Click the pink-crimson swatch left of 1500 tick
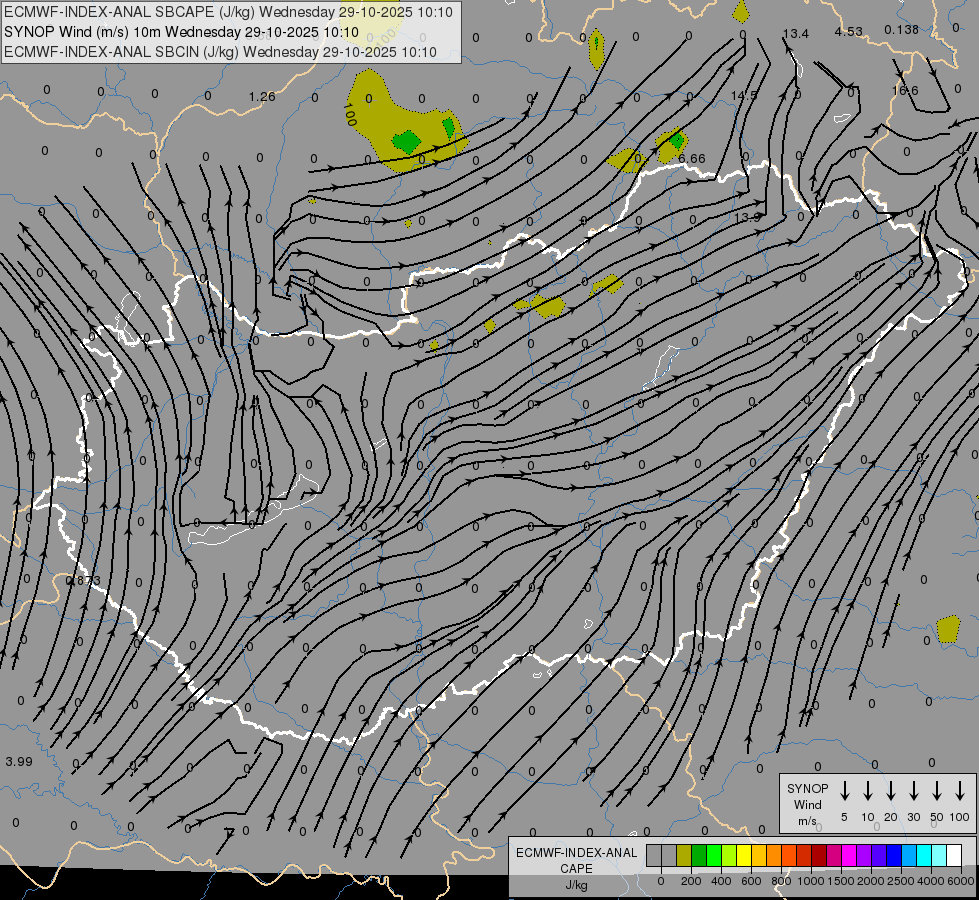This screenshot has width=979, height=900. (x=834, y=856)
